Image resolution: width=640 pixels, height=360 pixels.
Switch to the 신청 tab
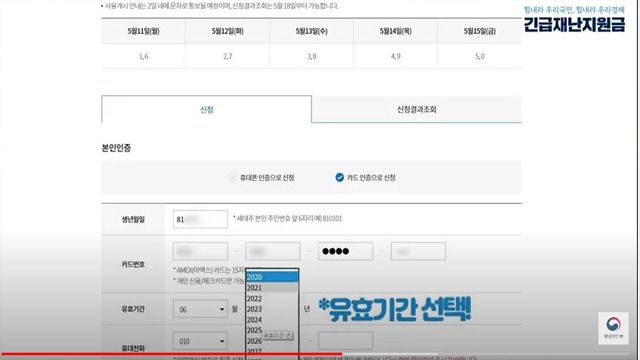click(x=207, y=109)
